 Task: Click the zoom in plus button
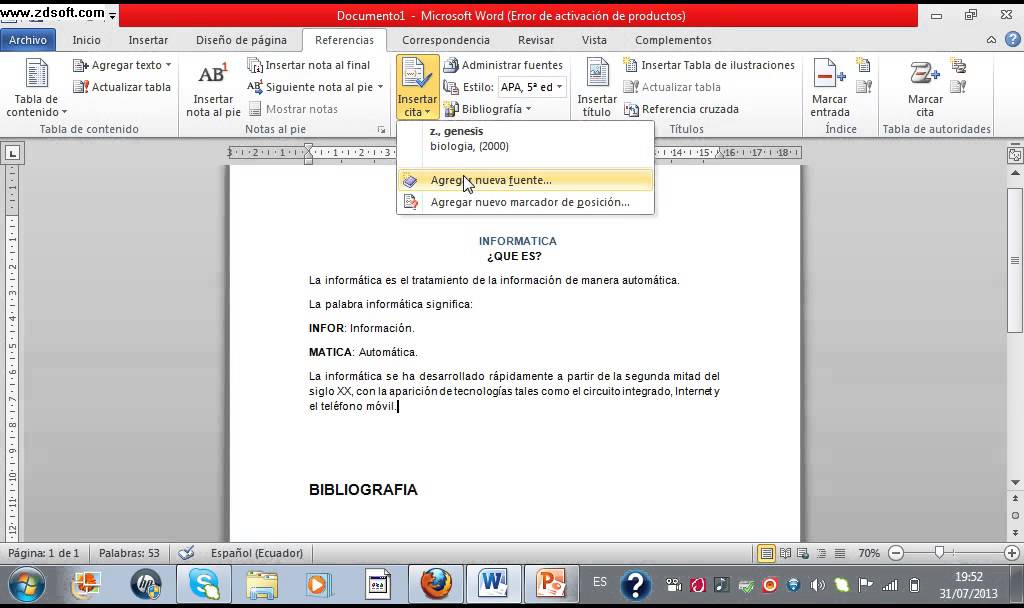point(1012,553)
